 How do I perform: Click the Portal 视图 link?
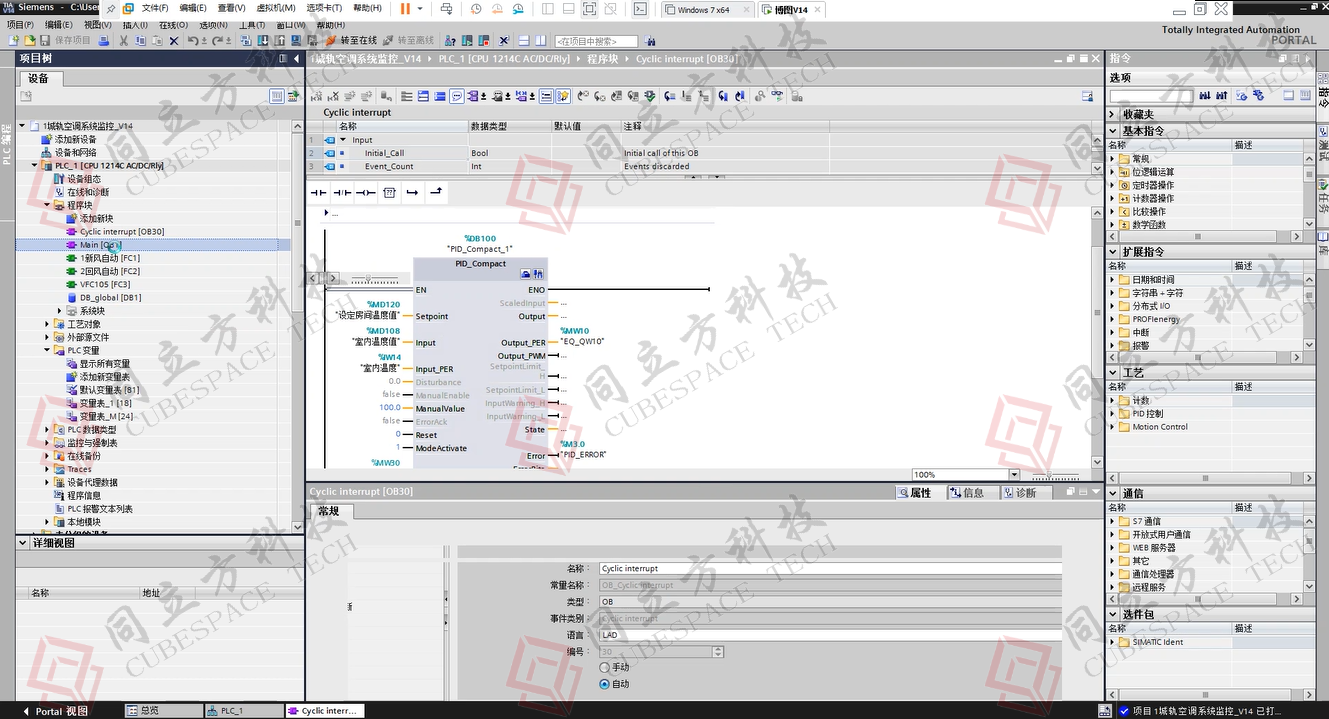coord(61,711)
